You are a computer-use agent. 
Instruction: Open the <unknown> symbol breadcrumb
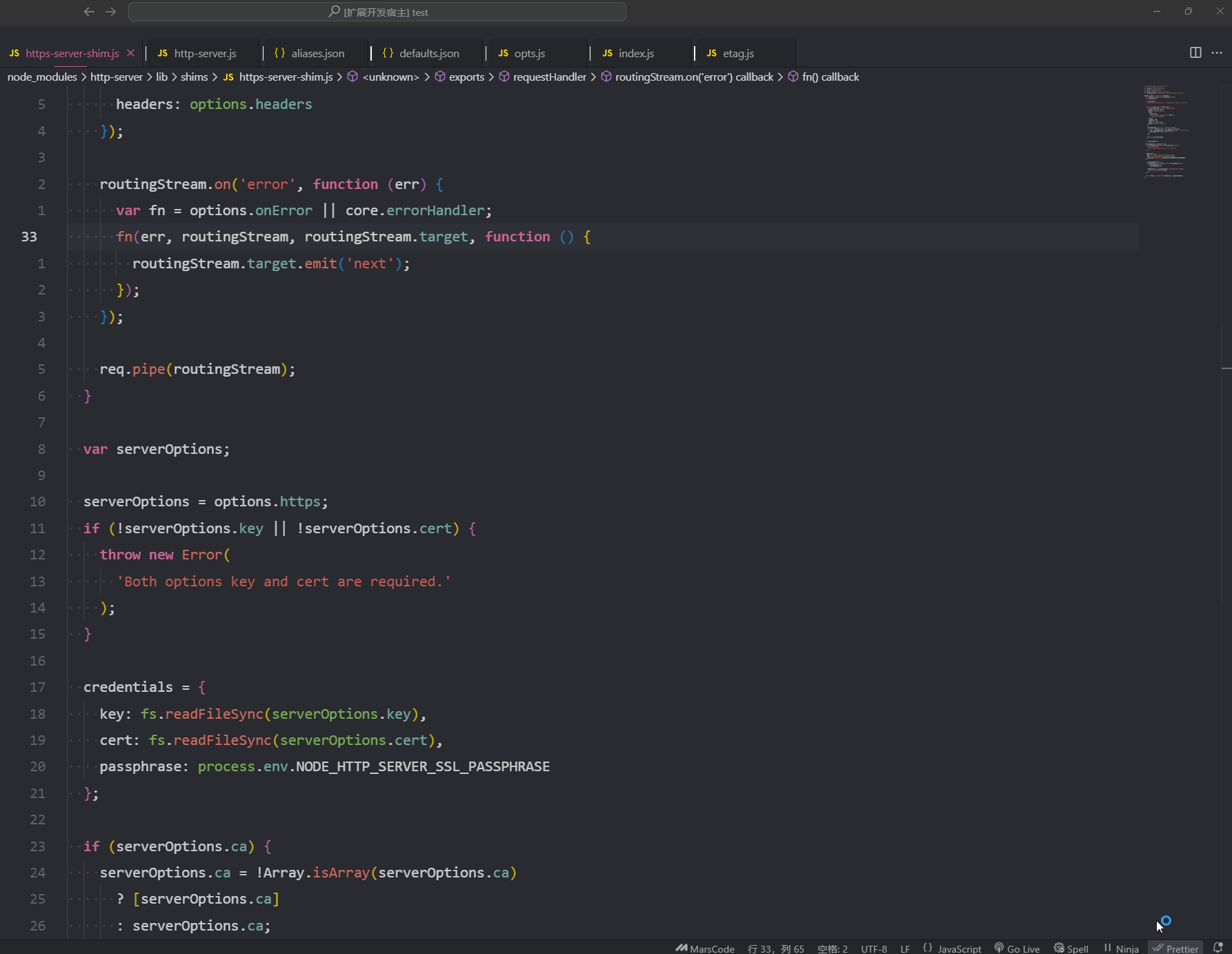point(384,77)
